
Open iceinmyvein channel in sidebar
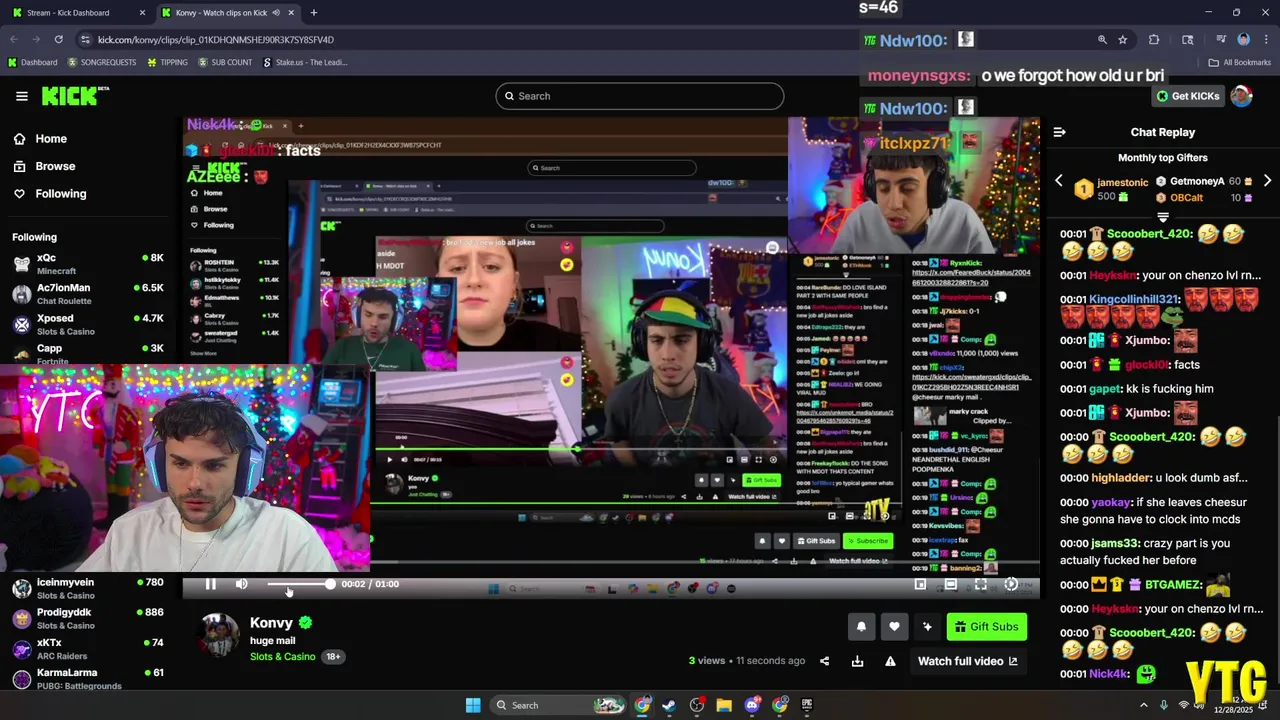(87, 588)
